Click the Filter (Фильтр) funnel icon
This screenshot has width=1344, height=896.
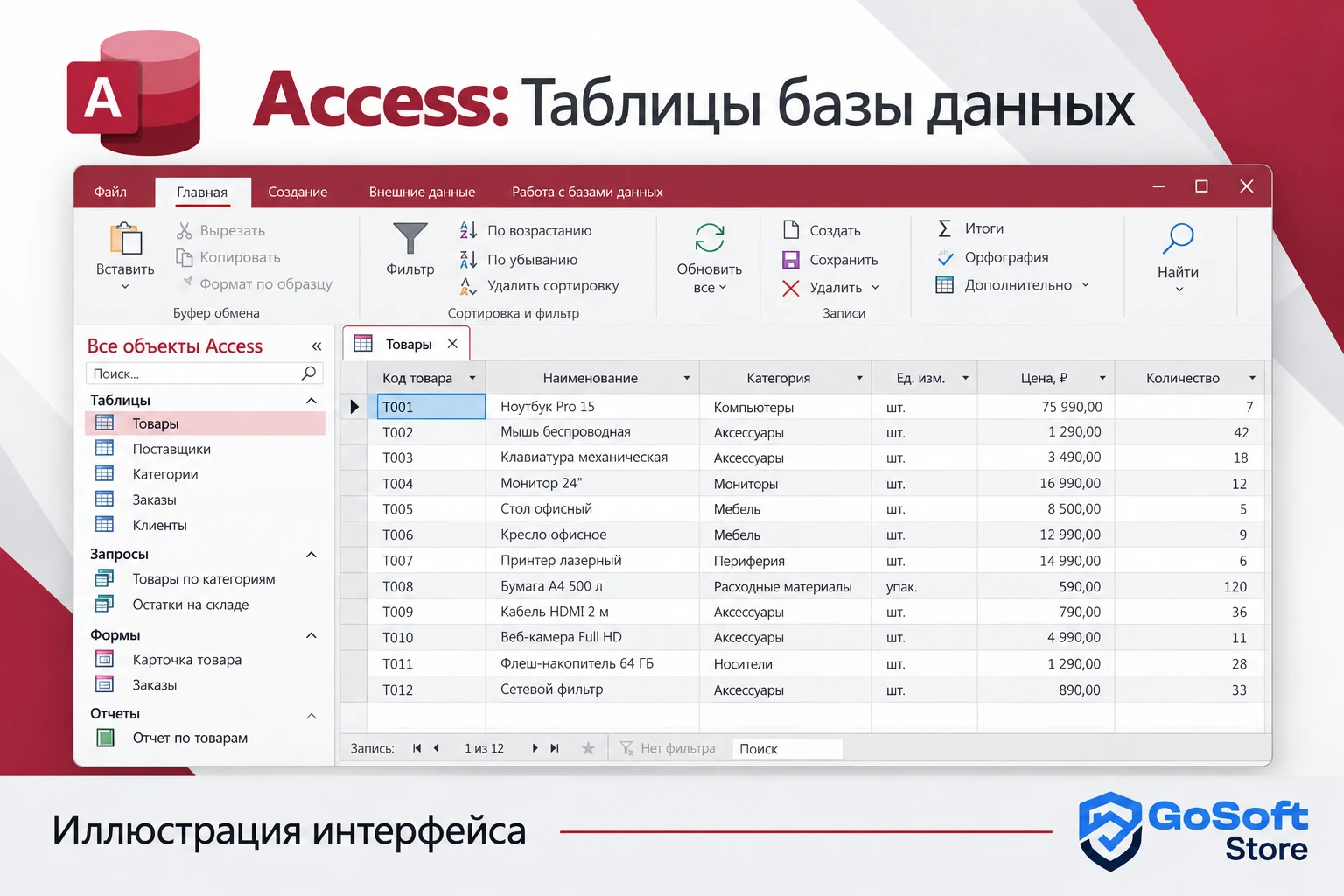pyautogui.click(x=409, y=238)
